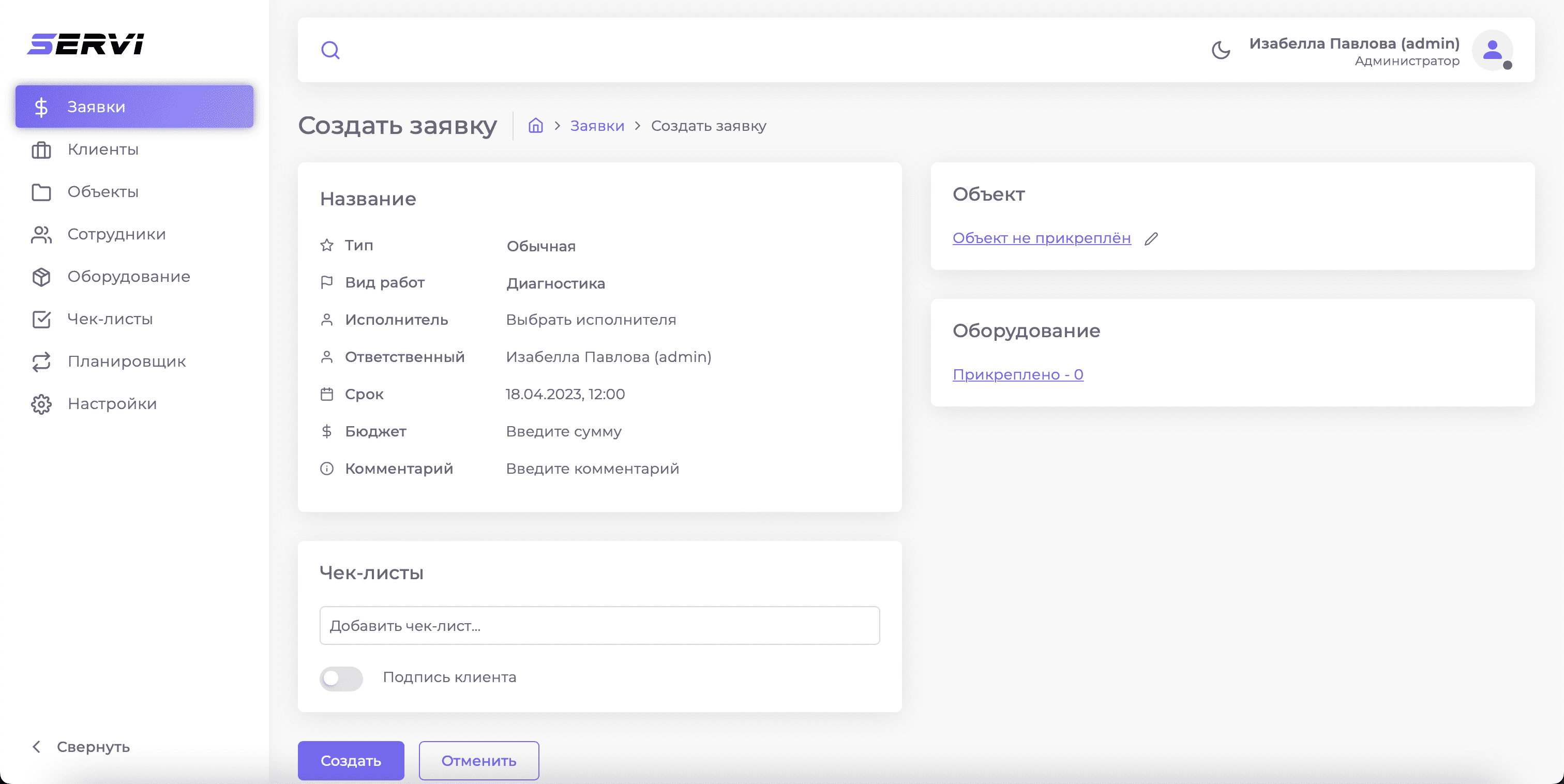The height and width of the screenshot is (784, 1564).
Task: Click pencil icon to edit attached object
Action: (x=1151, y=238)
